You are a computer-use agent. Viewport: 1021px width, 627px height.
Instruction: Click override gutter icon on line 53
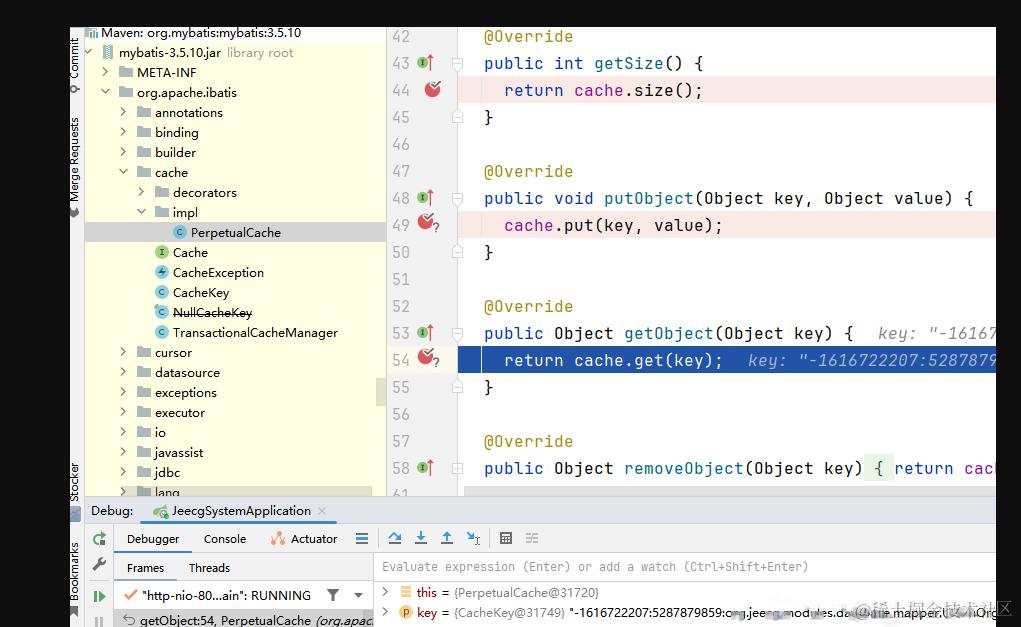[x=425, y=333]
